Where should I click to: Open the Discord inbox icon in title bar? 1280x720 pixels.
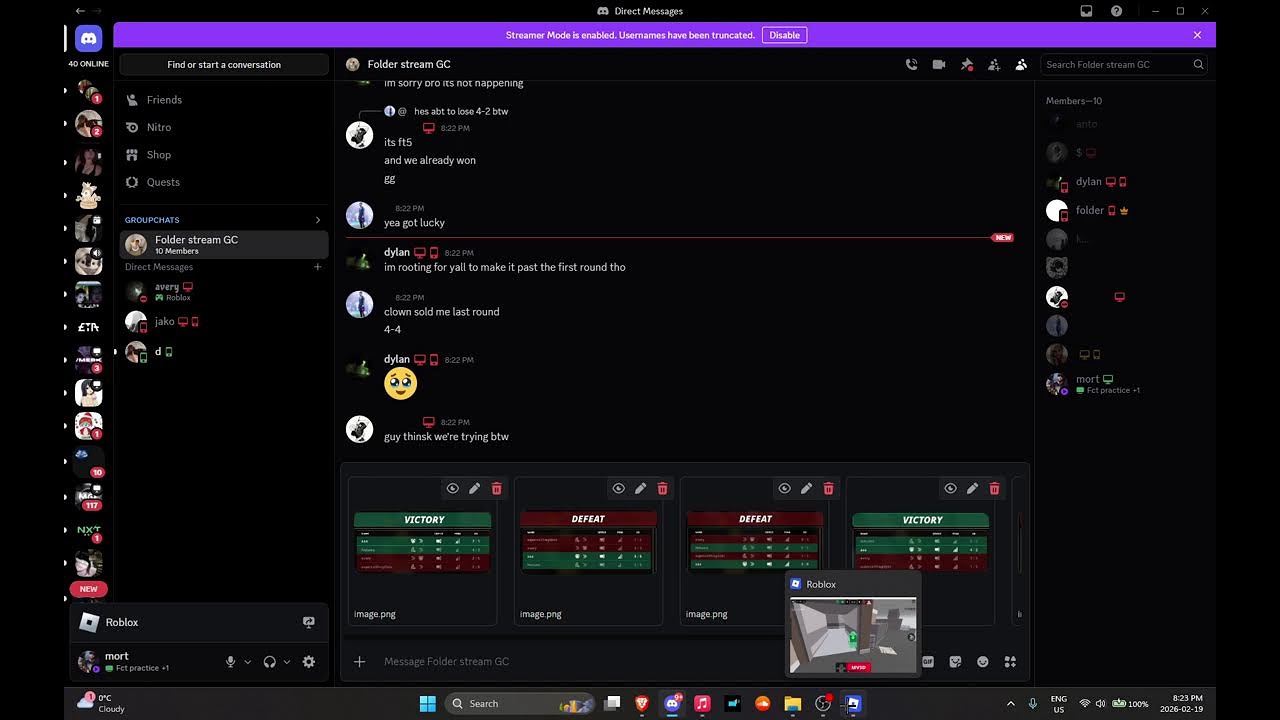click(1086, 11)
